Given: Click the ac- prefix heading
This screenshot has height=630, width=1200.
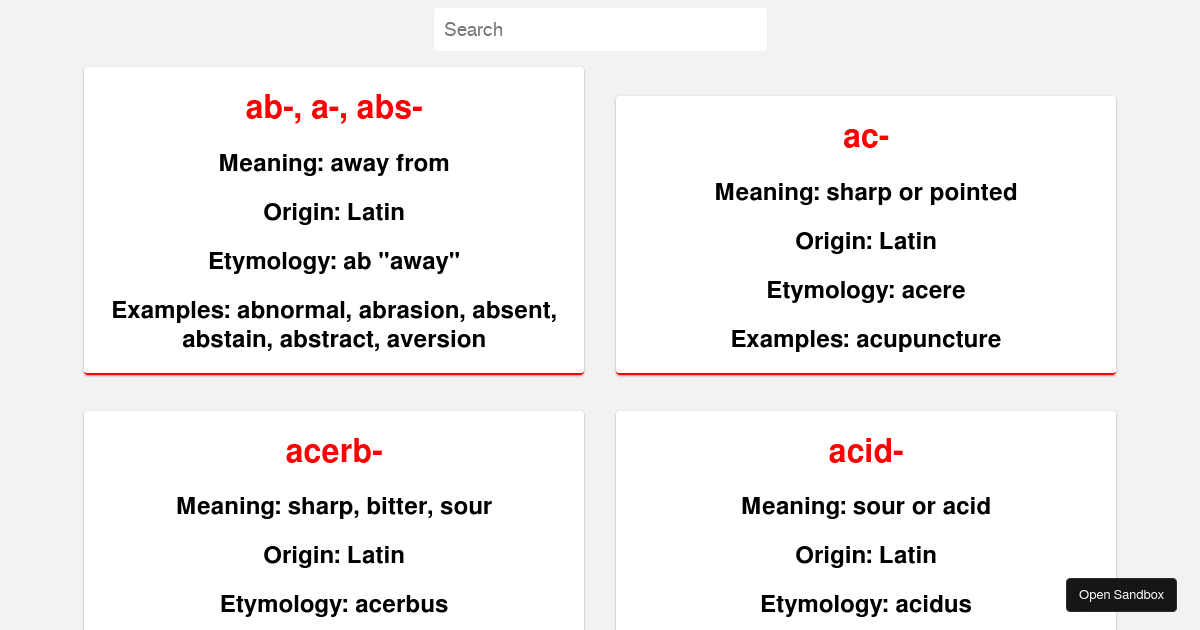Looking at the screenshot, I should 865,138.
